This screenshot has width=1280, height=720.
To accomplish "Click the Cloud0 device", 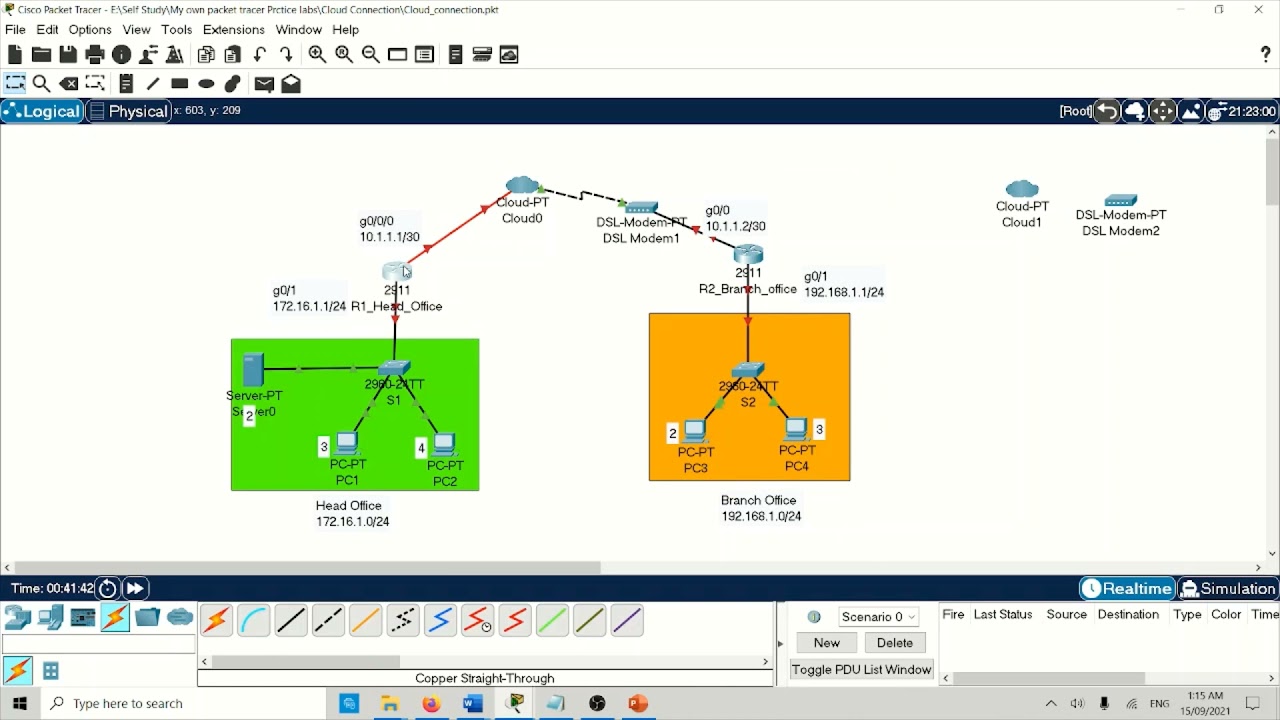I will [522, 186].
